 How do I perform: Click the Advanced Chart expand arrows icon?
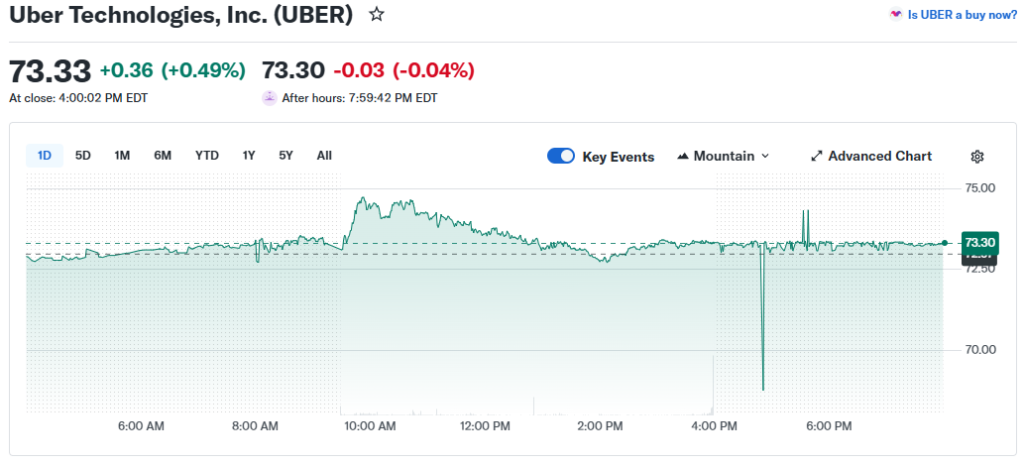(x=816, y=156)
